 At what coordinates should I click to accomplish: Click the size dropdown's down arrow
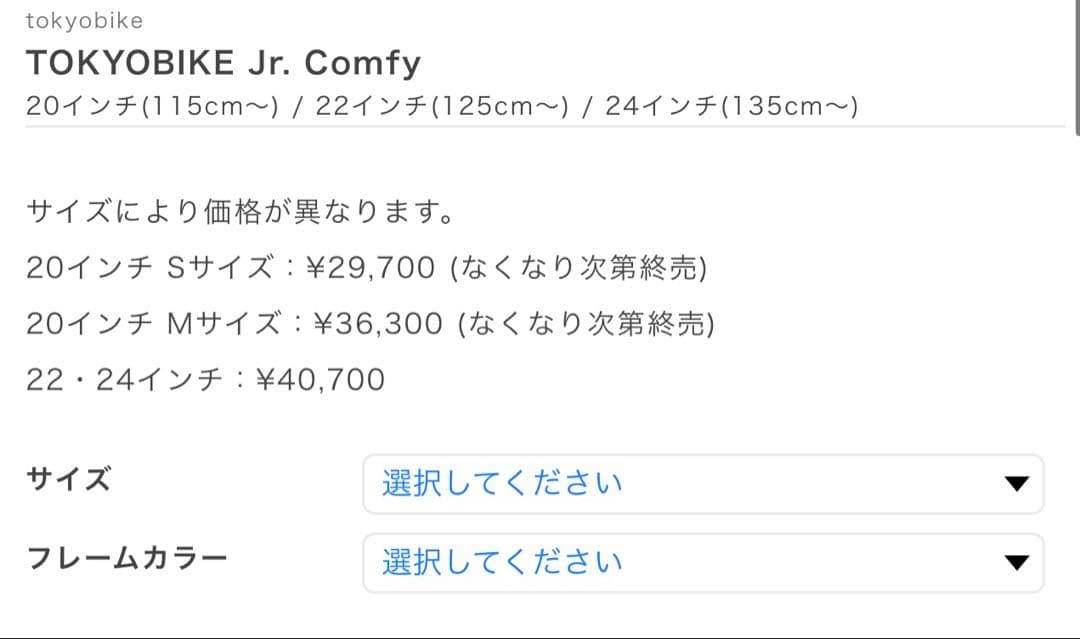(1016, 483)
